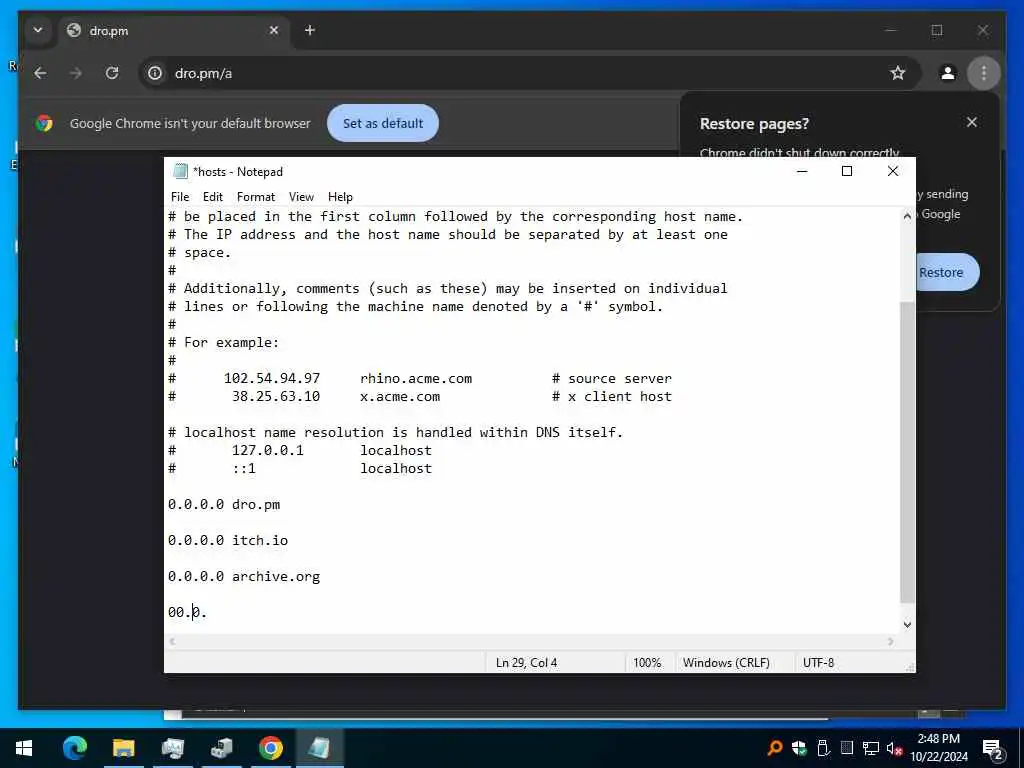Screen dimensions: 1024x768
Task: Close the dro.pm Chrome tab
Action: [x=274, y=30]
